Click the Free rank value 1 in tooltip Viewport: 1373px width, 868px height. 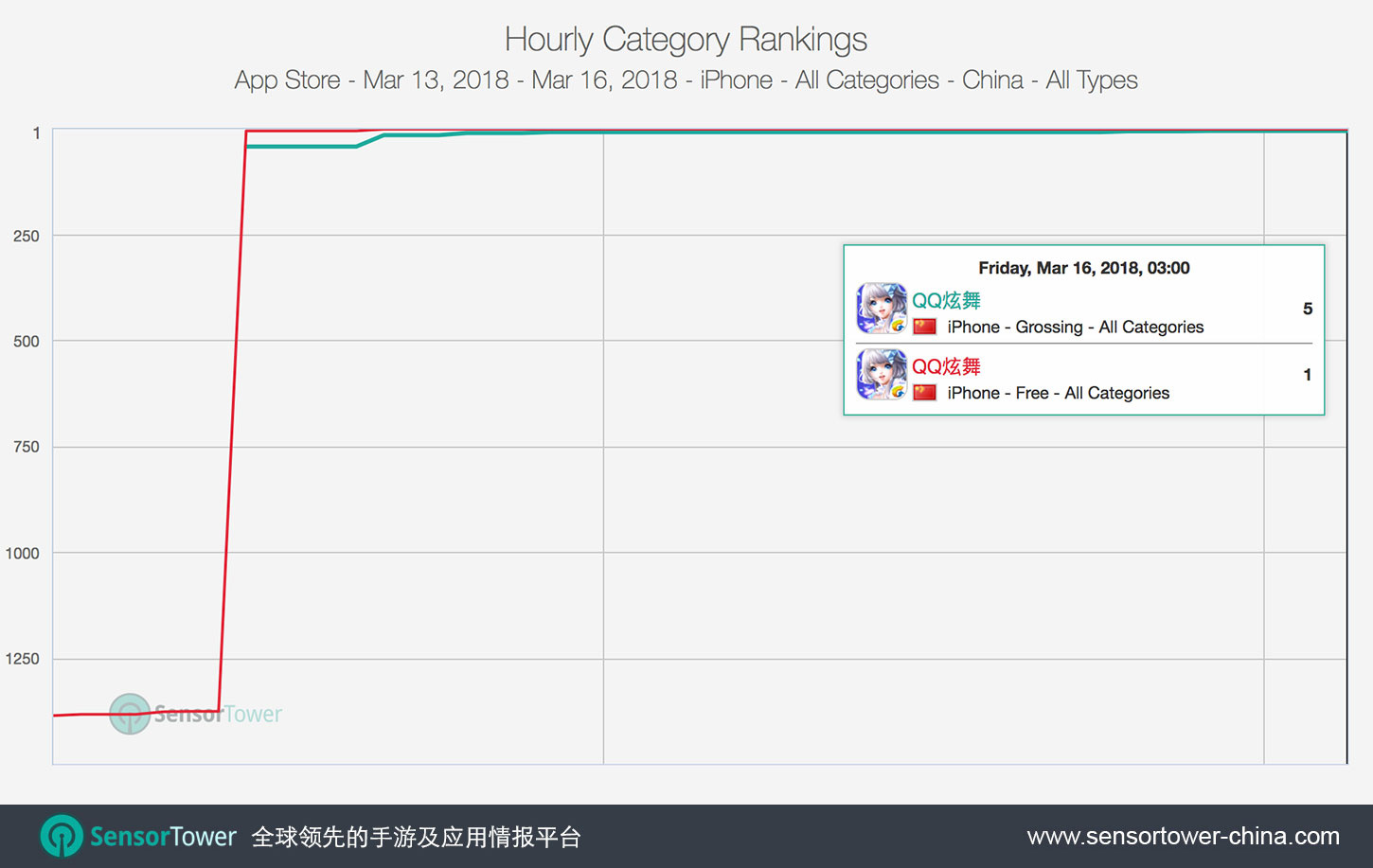(1308, 375)
